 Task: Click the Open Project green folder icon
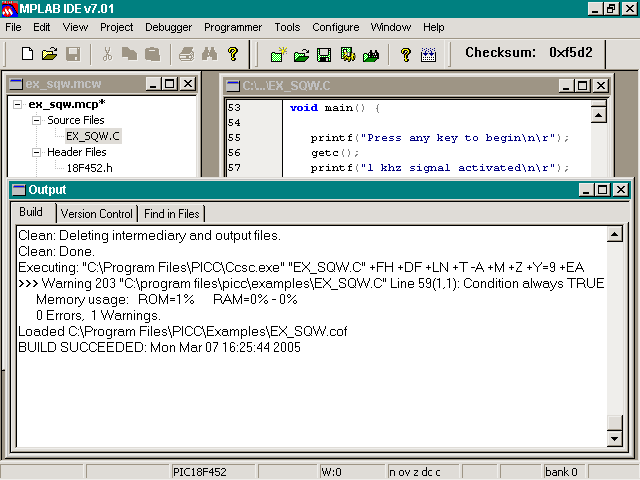[x=301, y=55]
